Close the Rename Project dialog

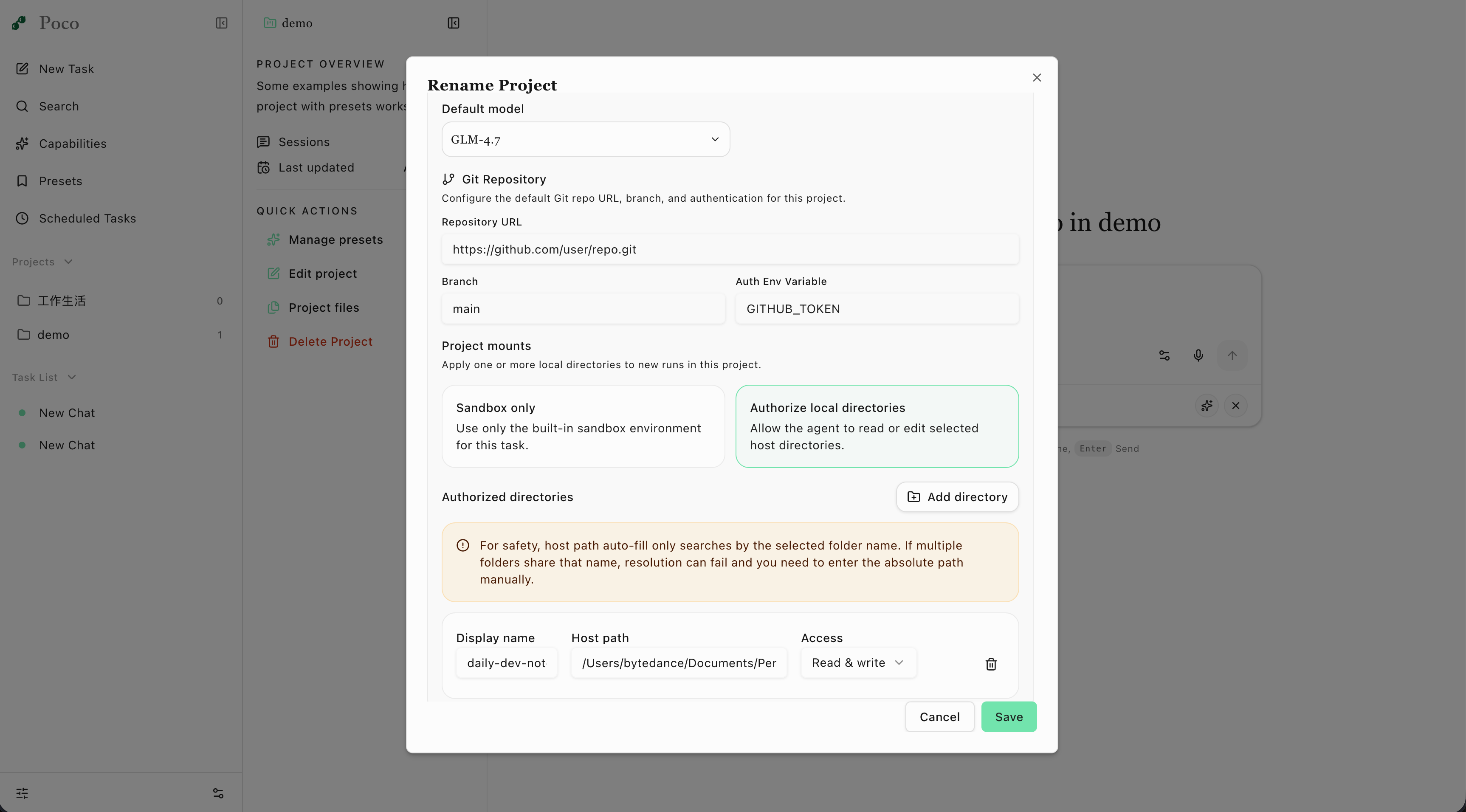click(x=1036, y=77)
